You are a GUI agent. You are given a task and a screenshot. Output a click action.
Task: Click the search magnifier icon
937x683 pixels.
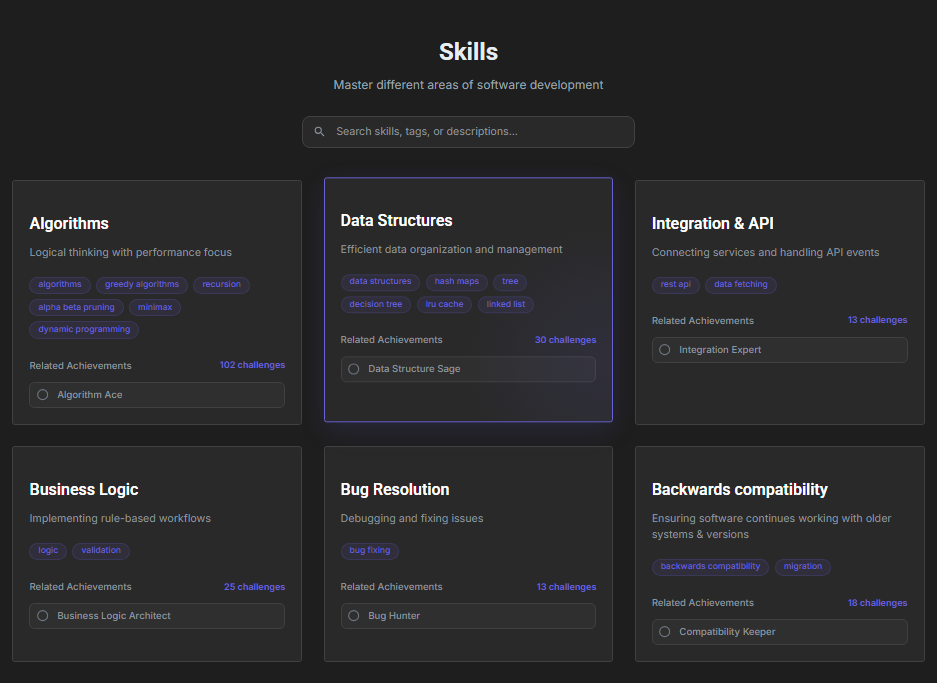tap(320, 132)
